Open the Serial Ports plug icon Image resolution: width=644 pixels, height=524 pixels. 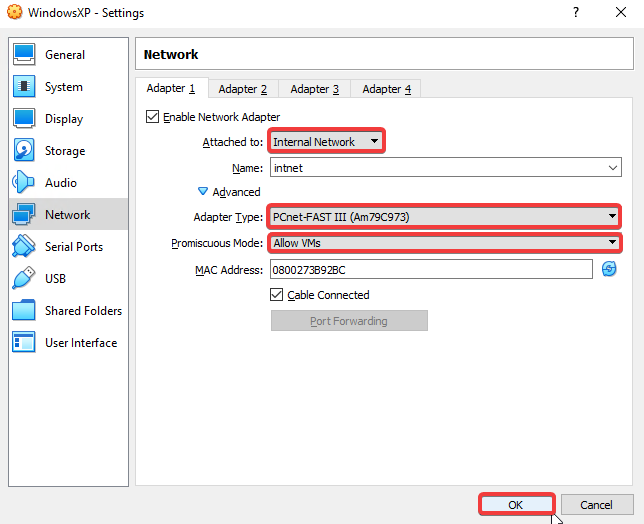24,246
